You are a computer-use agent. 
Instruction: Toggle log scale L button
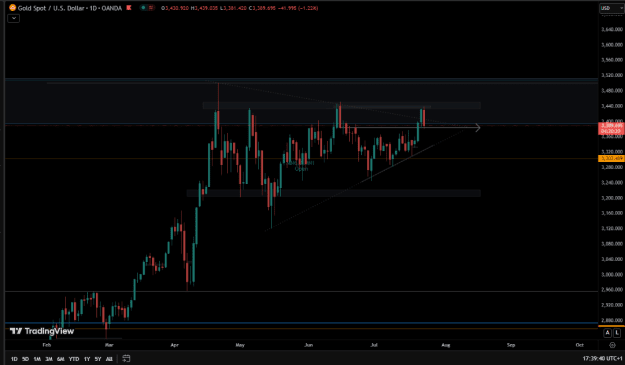click(x=617, y=332)
